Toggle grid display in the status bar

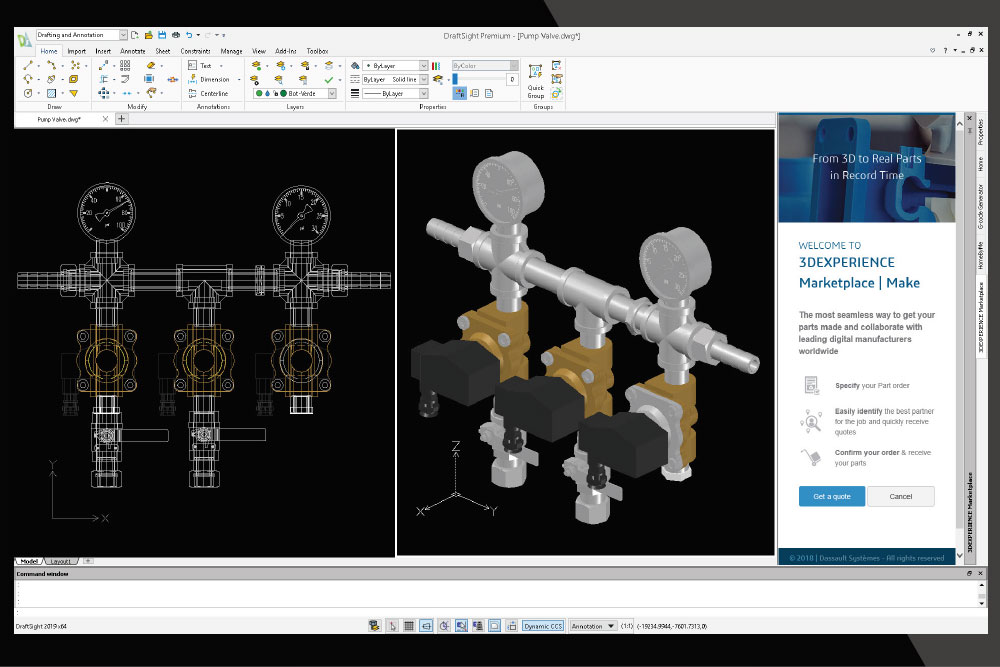click(x=408, y=625)
